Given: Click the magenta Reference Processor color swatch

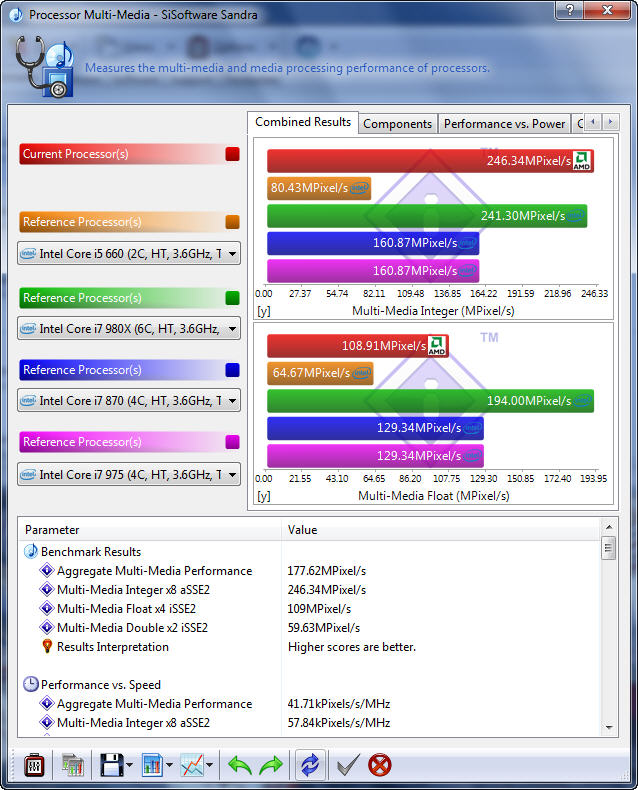Looking at the screenshot, I should 232,442.
